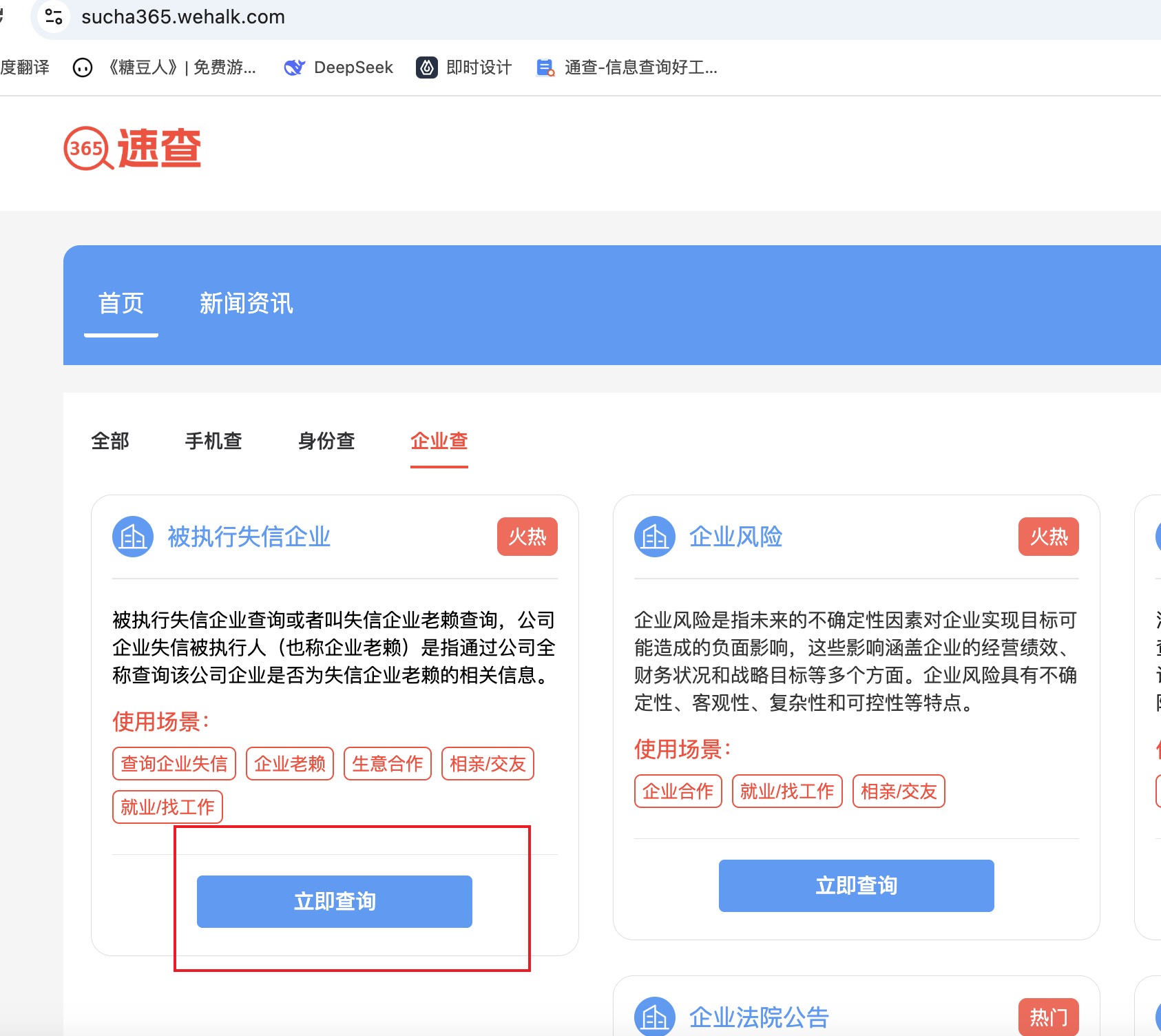Open the 新闻资讯 navigation tab
Viewport: 1161px width, 1036px height.
point(246,303)
